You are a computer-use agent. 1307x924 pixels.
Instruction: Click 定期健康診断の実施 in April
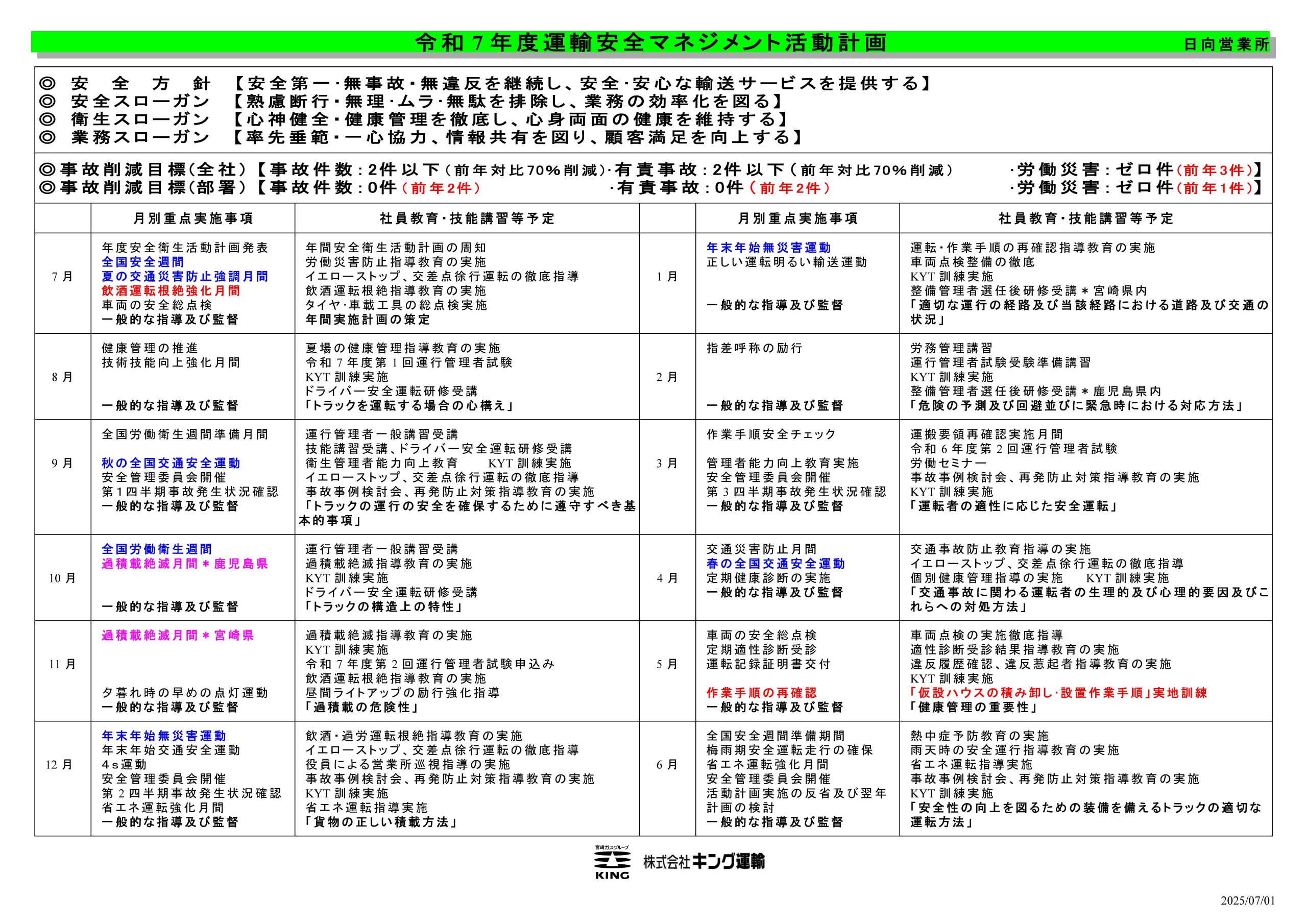point(768,578)
